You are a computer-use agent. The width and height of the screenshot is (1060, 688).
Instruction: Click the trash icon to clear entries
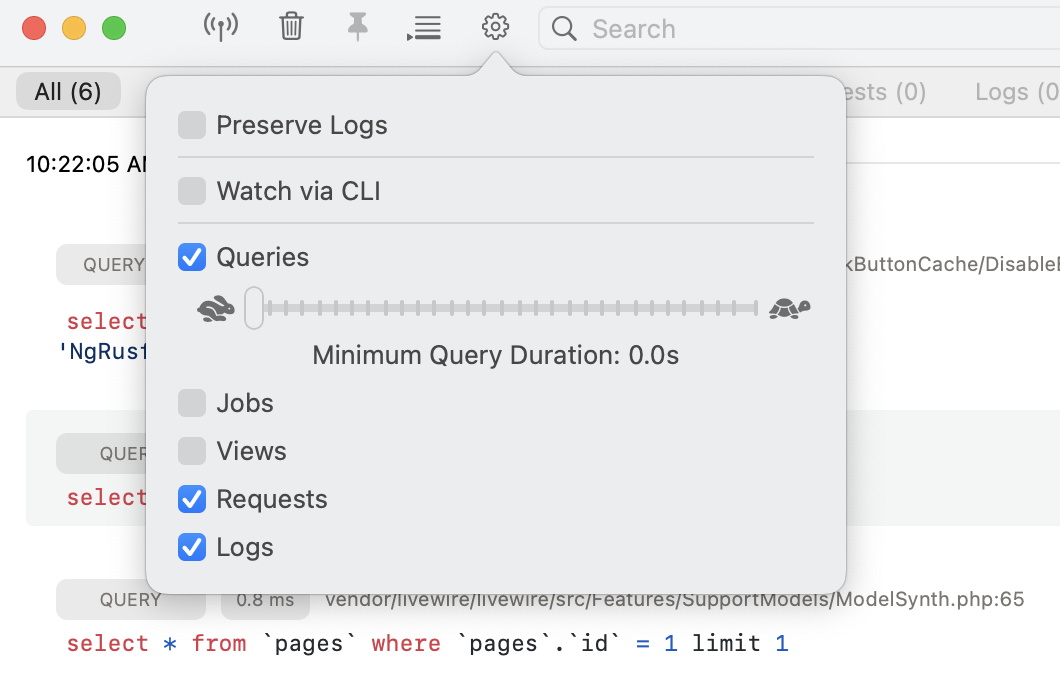click(291, 27)
